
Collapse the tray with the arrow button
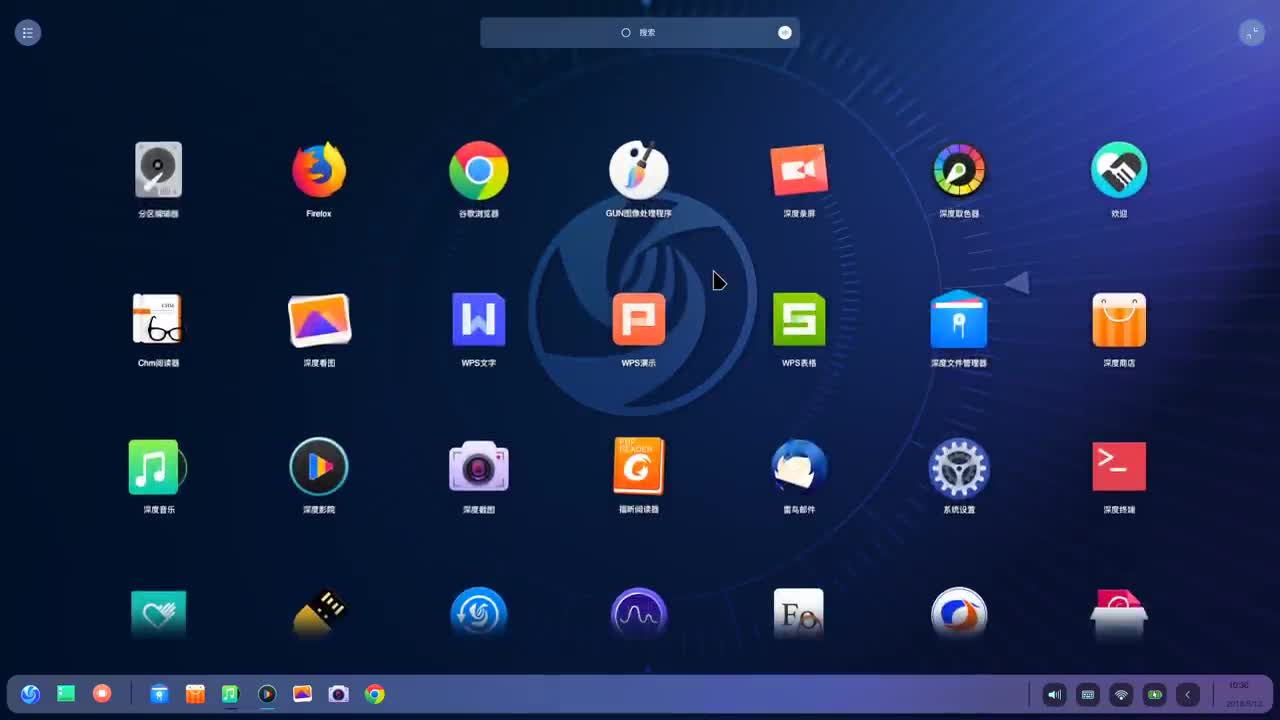tap(1188, 694)
